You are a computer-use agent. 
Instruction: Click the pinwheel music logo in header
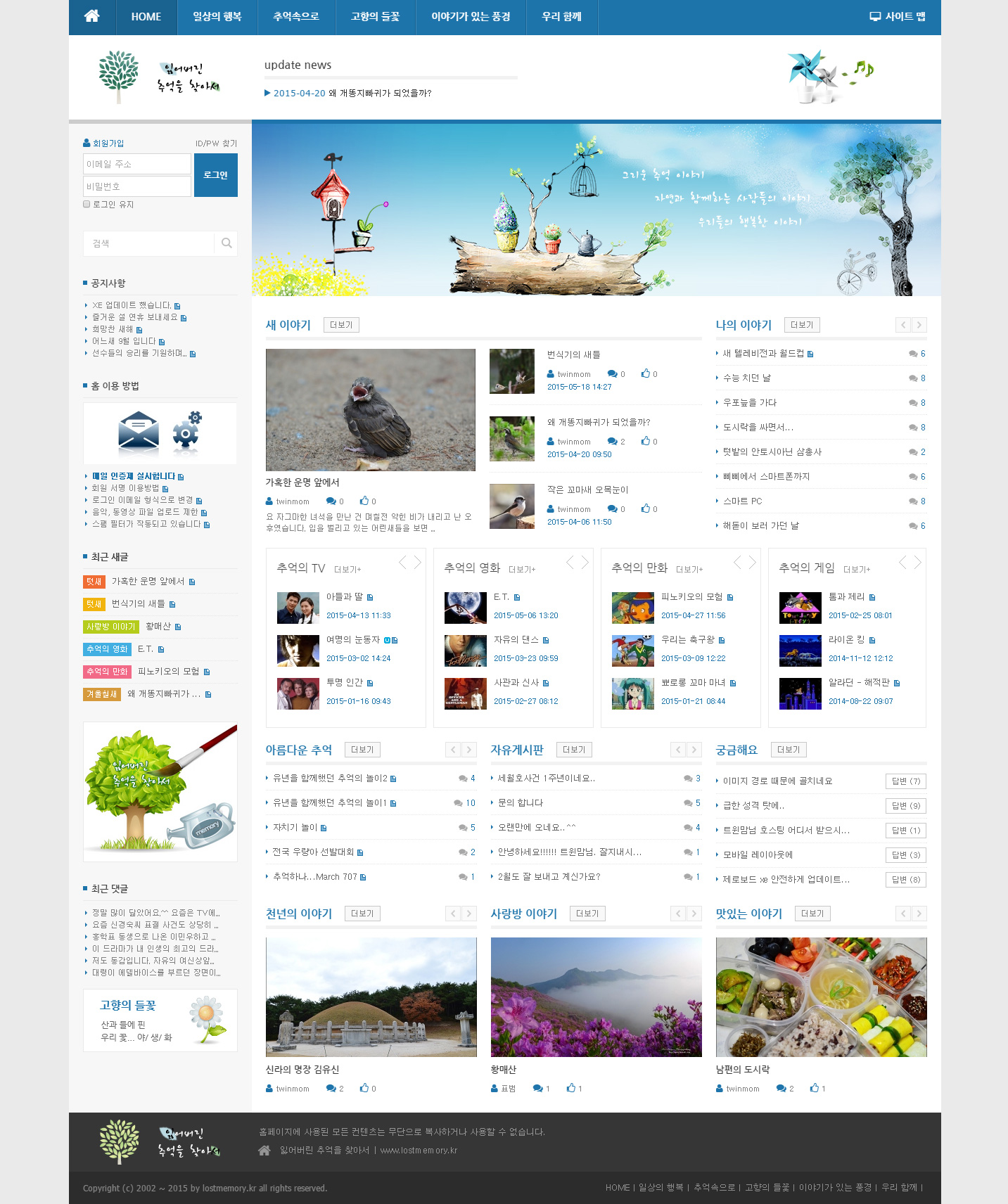tap(828, 77)
